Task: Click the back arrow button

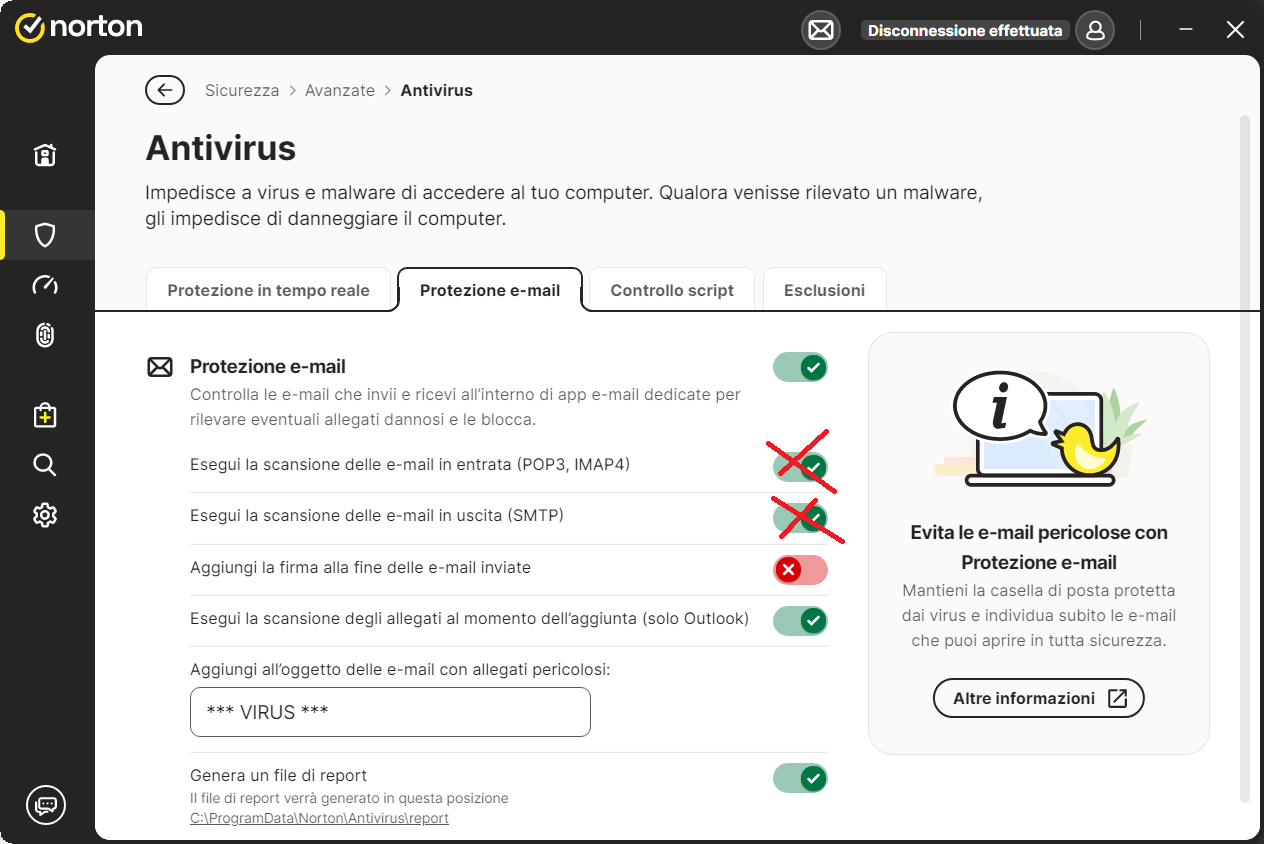Action: (165, 90)
